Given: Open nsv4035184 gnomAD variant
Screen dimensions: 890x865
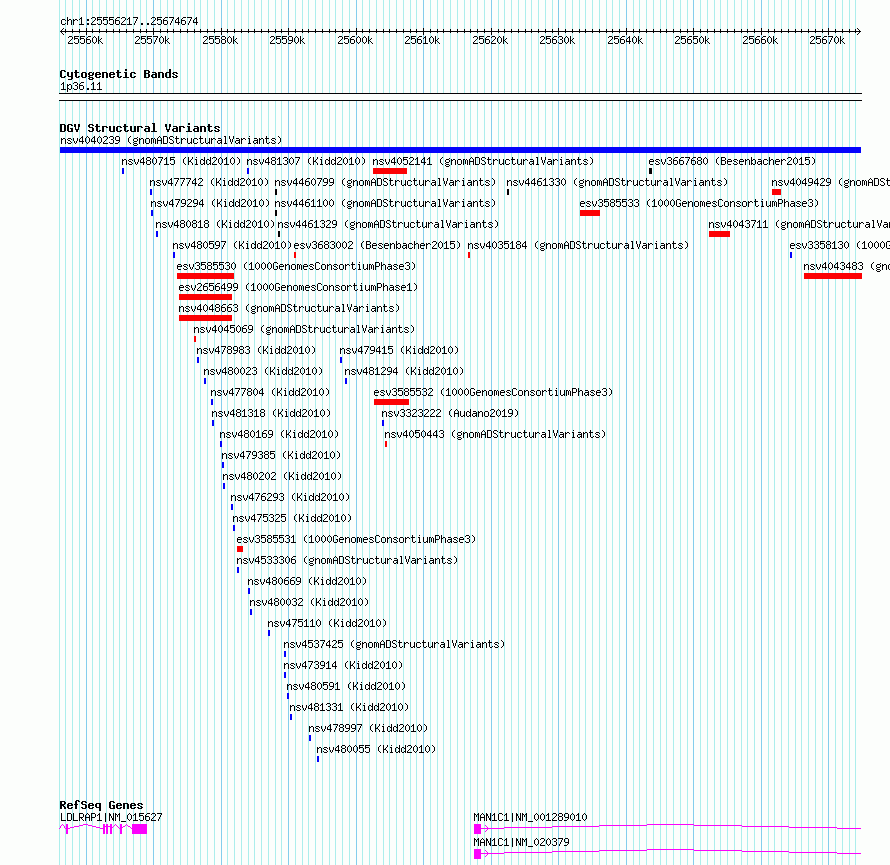Looking at the screenshot, I should click(578, 245).
